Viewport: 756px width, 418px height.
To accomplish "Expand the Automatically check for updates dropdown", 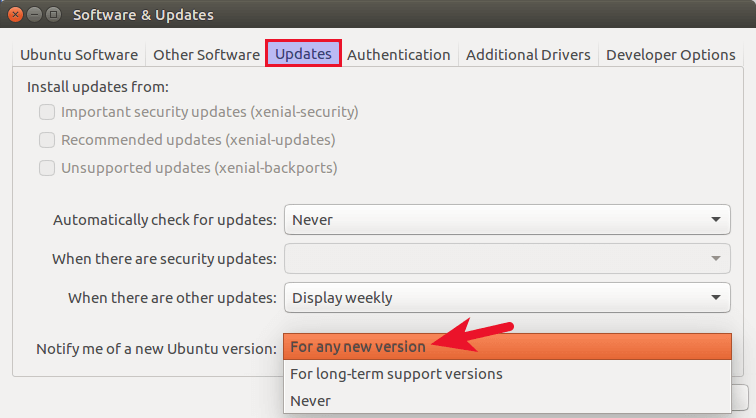I will coord(507,219).
